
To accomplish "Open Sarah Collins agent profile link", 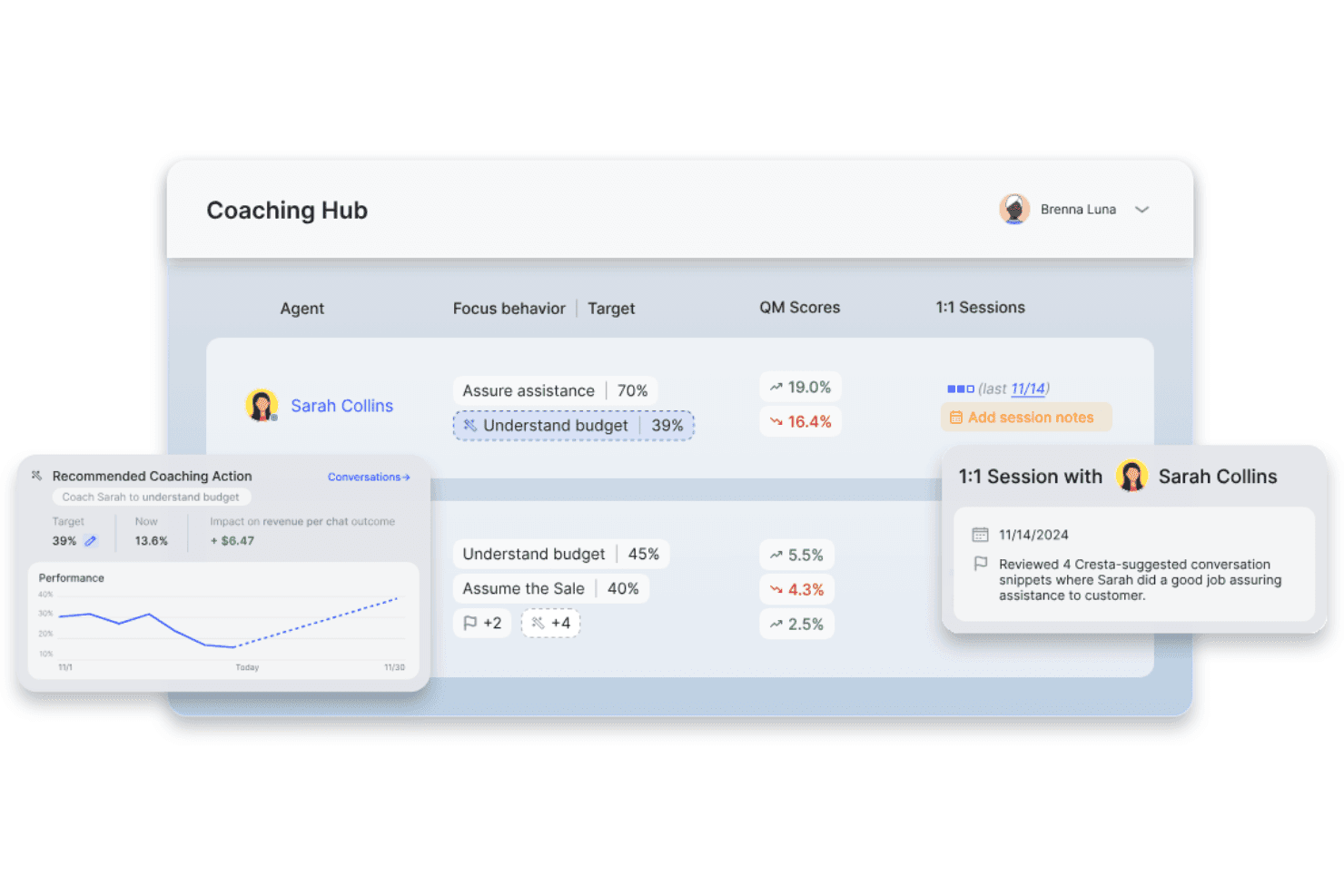I will click(x=341, y=406).
